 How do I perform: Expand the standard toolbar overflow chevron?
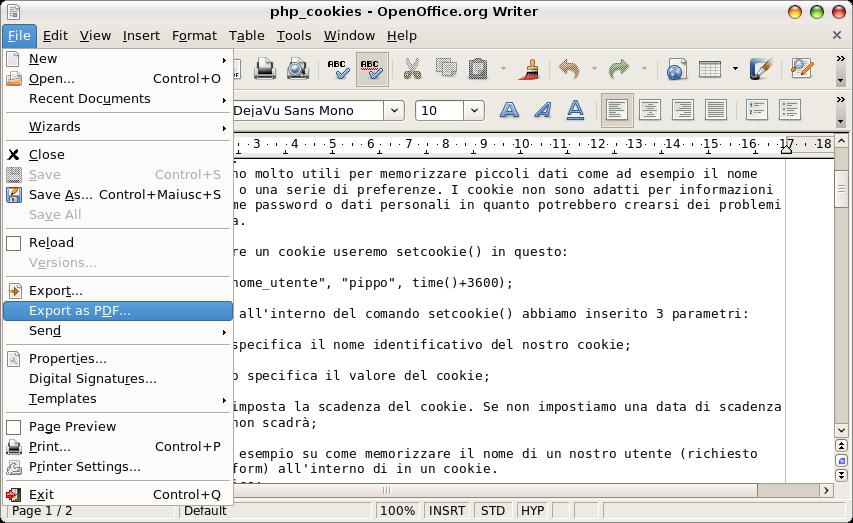[840, 59]
